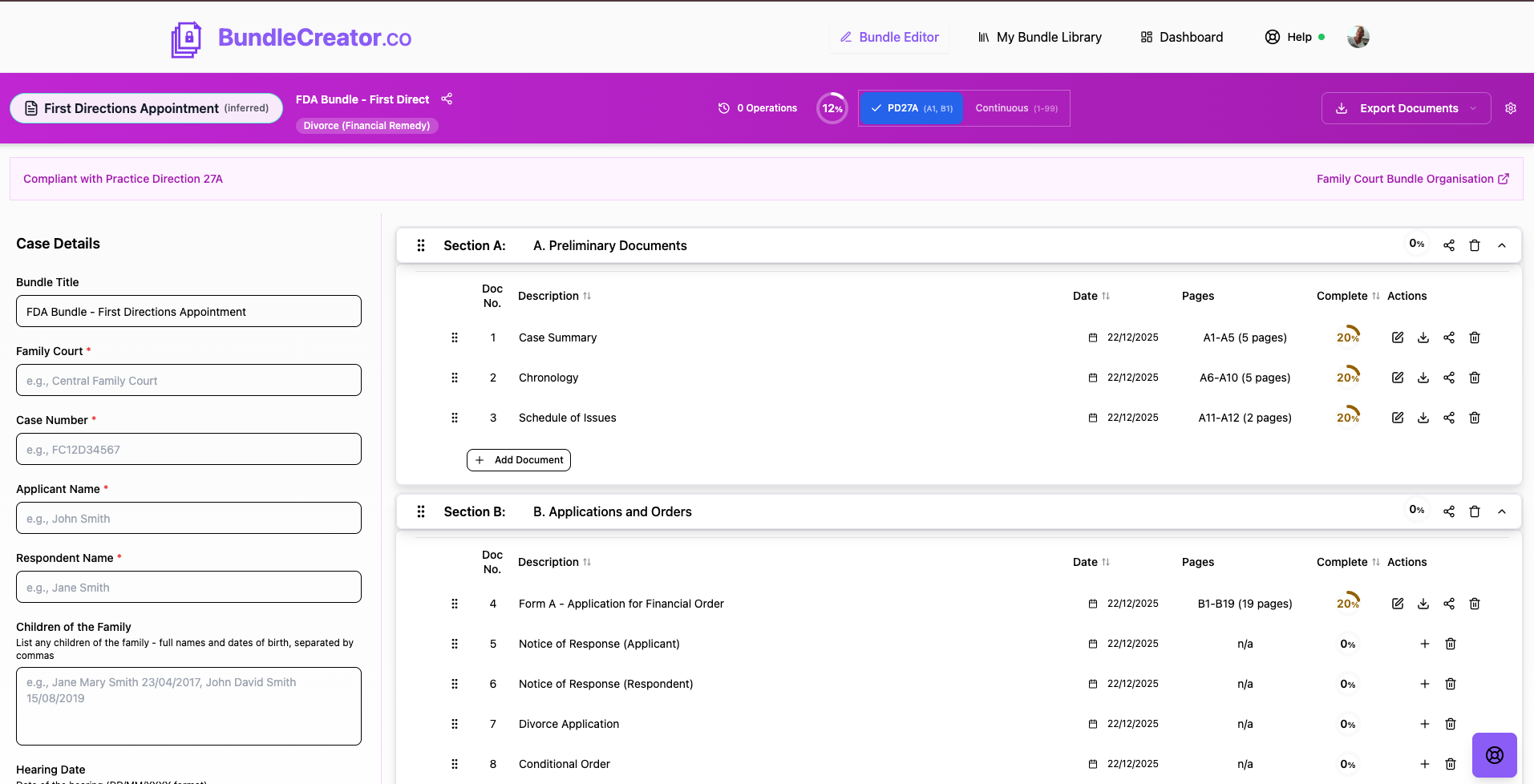
Task: Delete the Form A application document
Action: (x=1475, y=604)
